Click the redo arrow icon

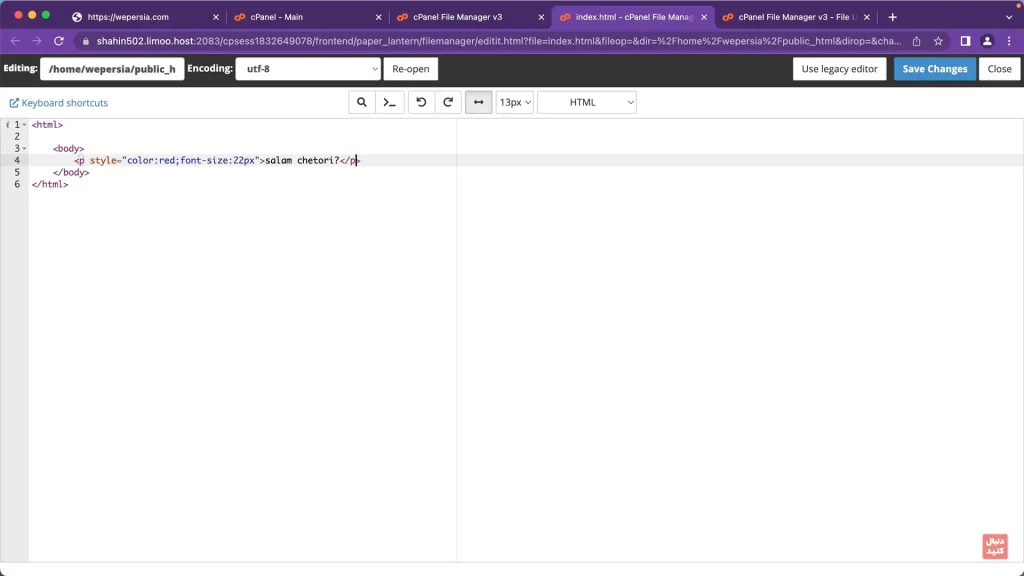[448, 102]
